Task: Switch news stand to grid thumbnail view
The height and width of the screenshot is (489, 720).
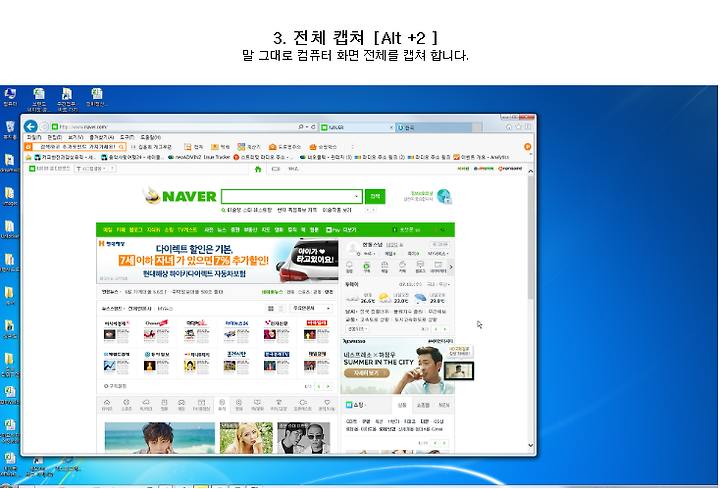Action: pyautogui.click(x=271, y=309)
